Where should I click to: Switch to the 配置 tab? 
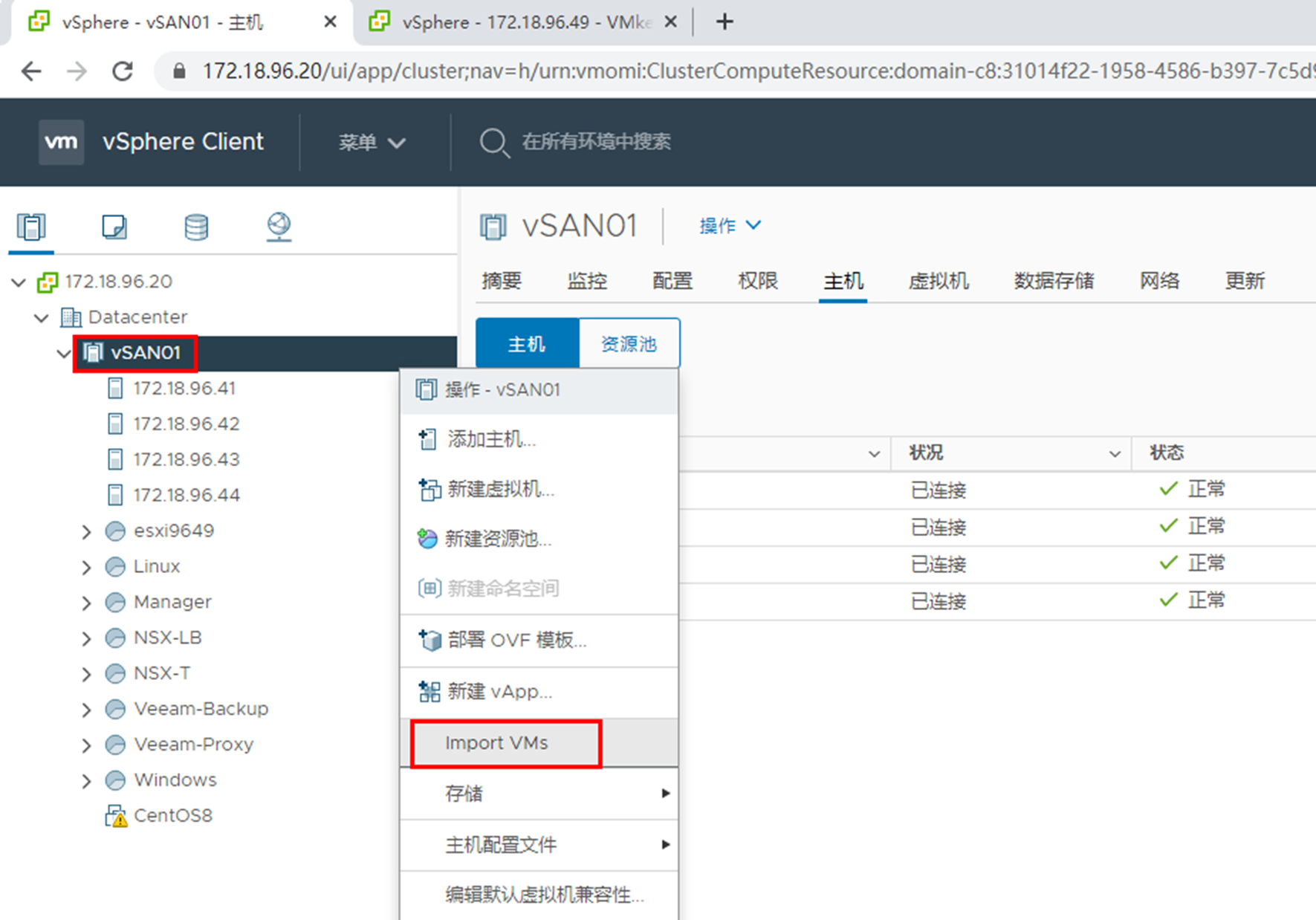point(672,281)
